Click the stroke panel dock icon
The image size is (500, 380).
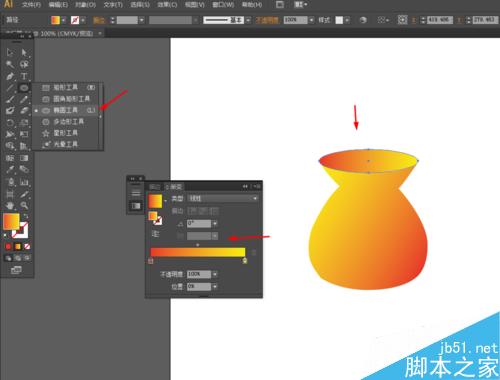[x=136, y=193]
